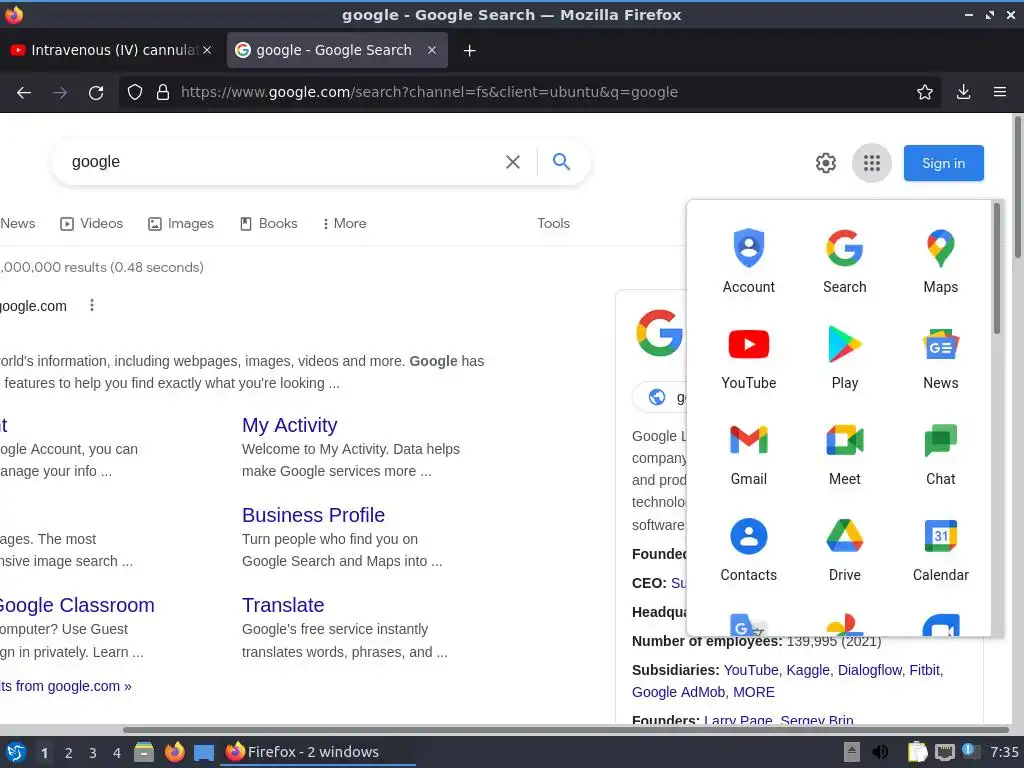Image resolution: width=1024 pixels, height=768 pixels.
Task: Open Dialogflow subsidiary link
Action: coord(869,670)
